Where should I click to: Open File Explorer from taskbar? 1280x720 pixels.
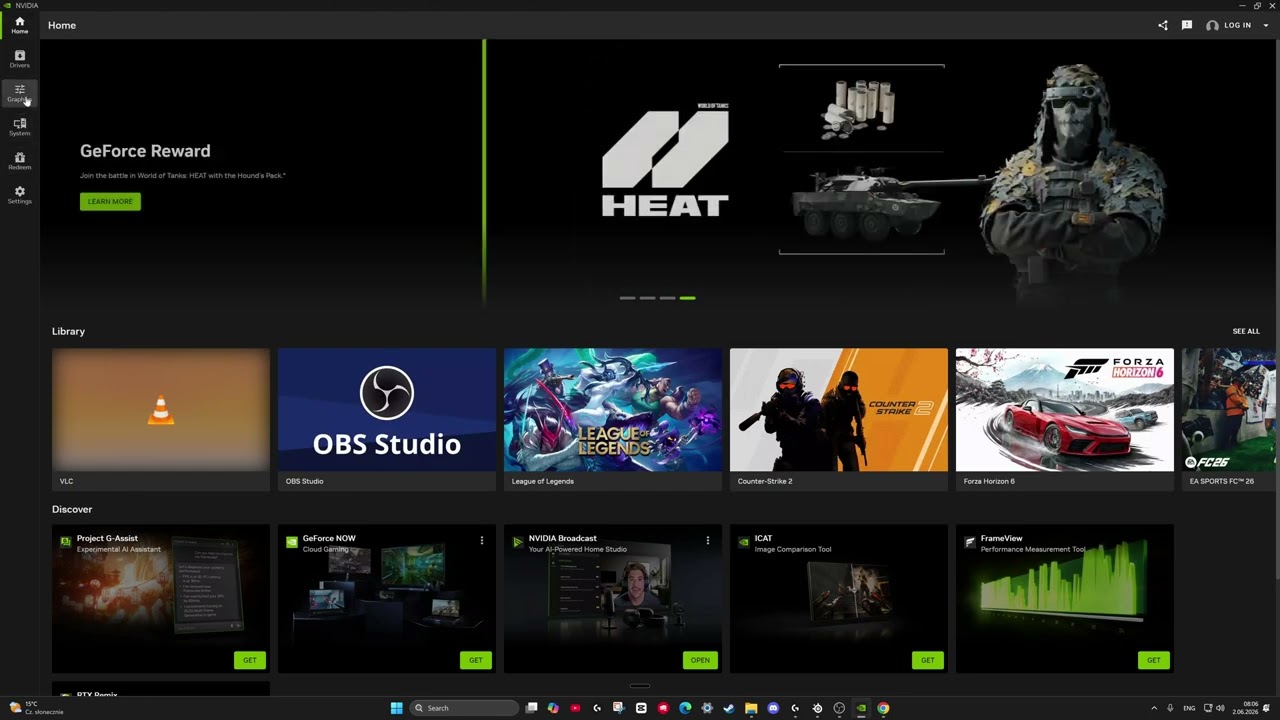point(751,708)
